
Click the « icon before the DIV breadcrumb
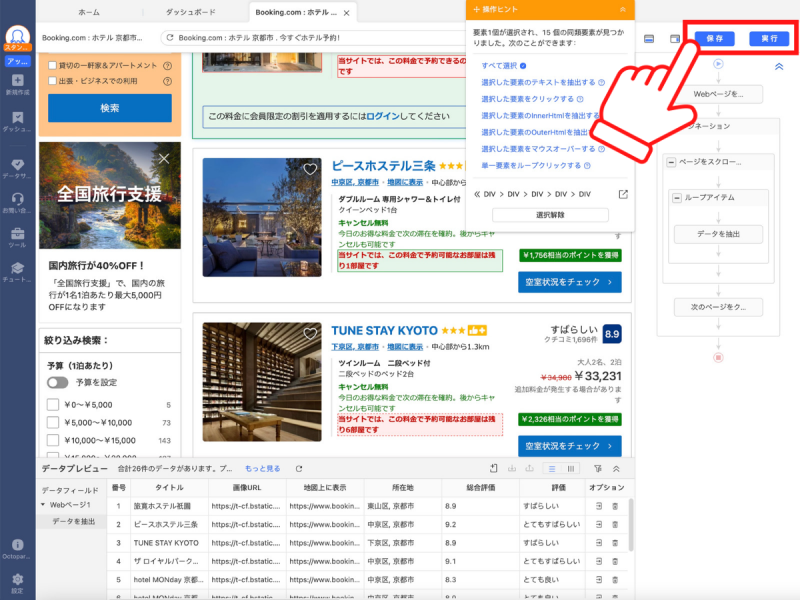(477, 194)
